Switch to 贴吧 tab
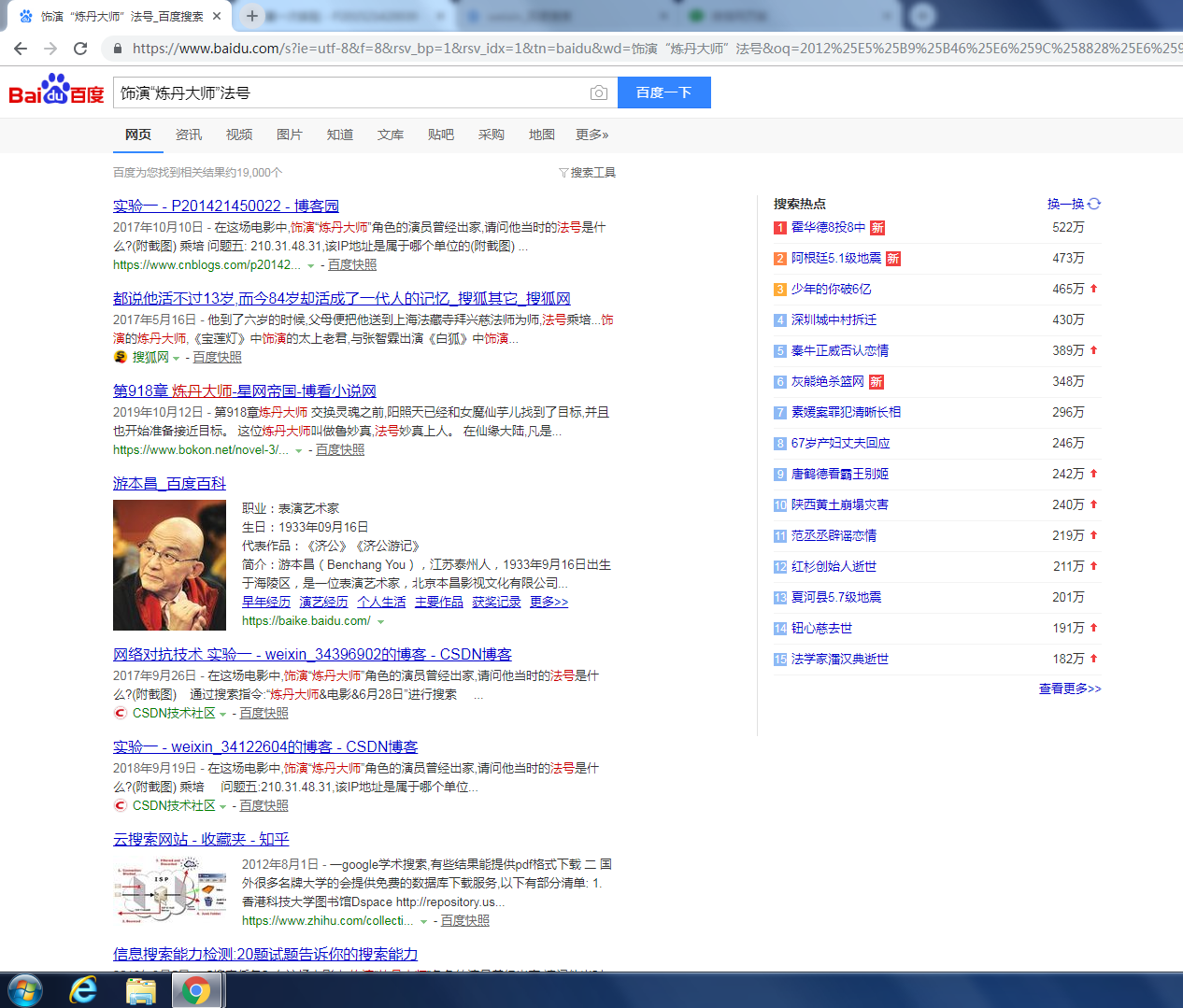Image resolution: width=1183 pixels, height=1008 pixels. (441, 135)
